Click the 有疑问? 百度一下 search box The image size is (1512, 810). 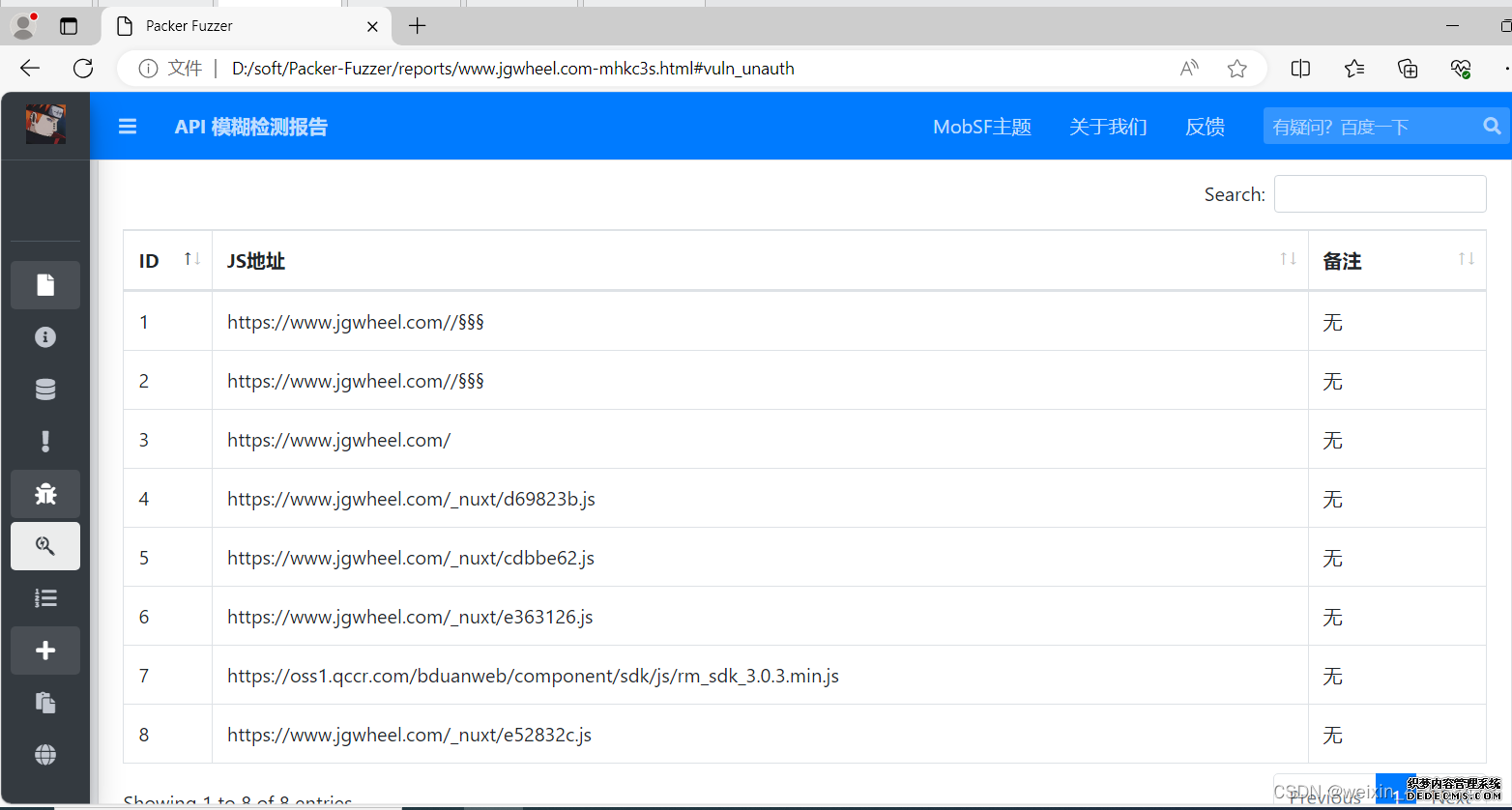(x=1371, y=127)
